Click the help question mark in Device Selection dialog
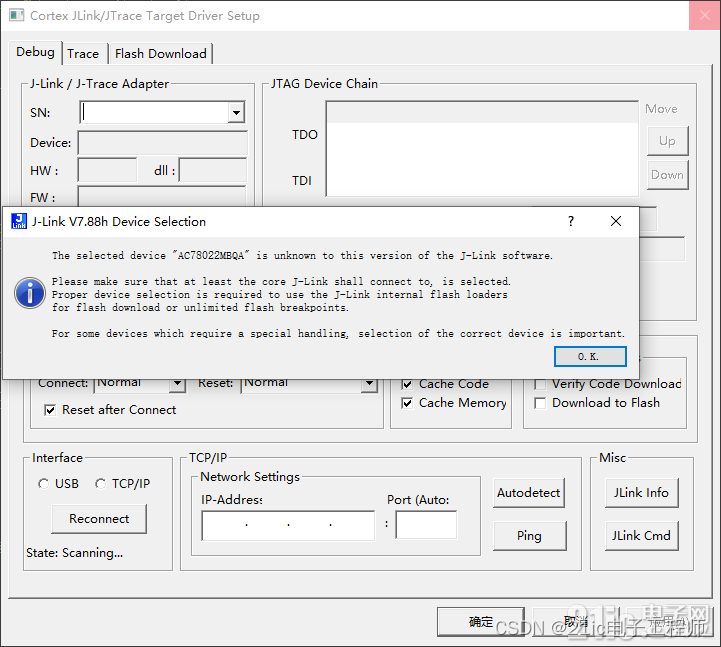This screenshot has height=647, width=721. (x=571, y=221)
